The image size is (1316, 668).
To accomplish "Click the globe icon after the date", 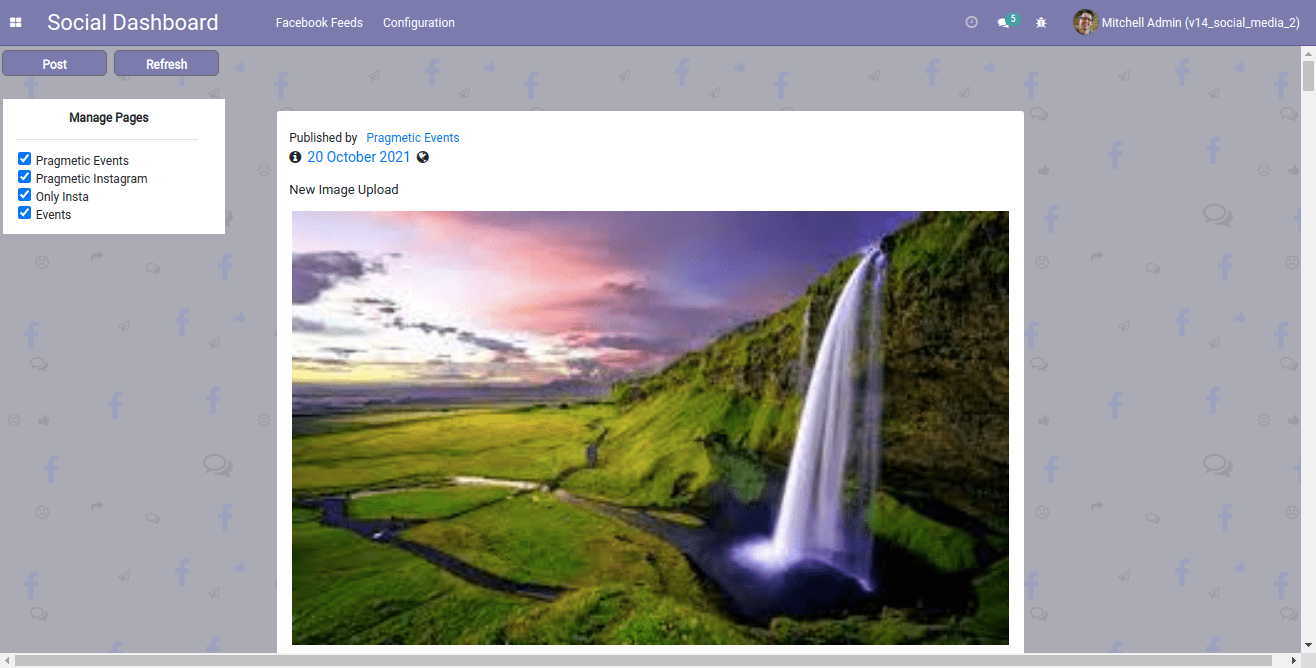I will 423,157.
